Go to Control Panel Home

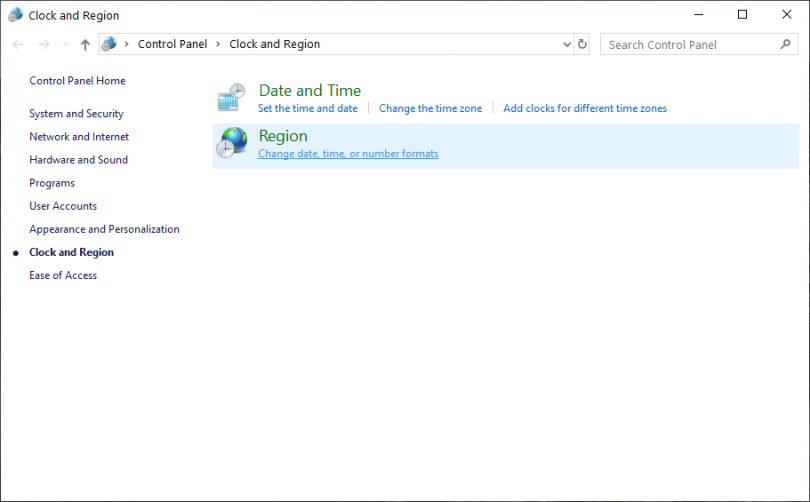click(x=77, y=81)
